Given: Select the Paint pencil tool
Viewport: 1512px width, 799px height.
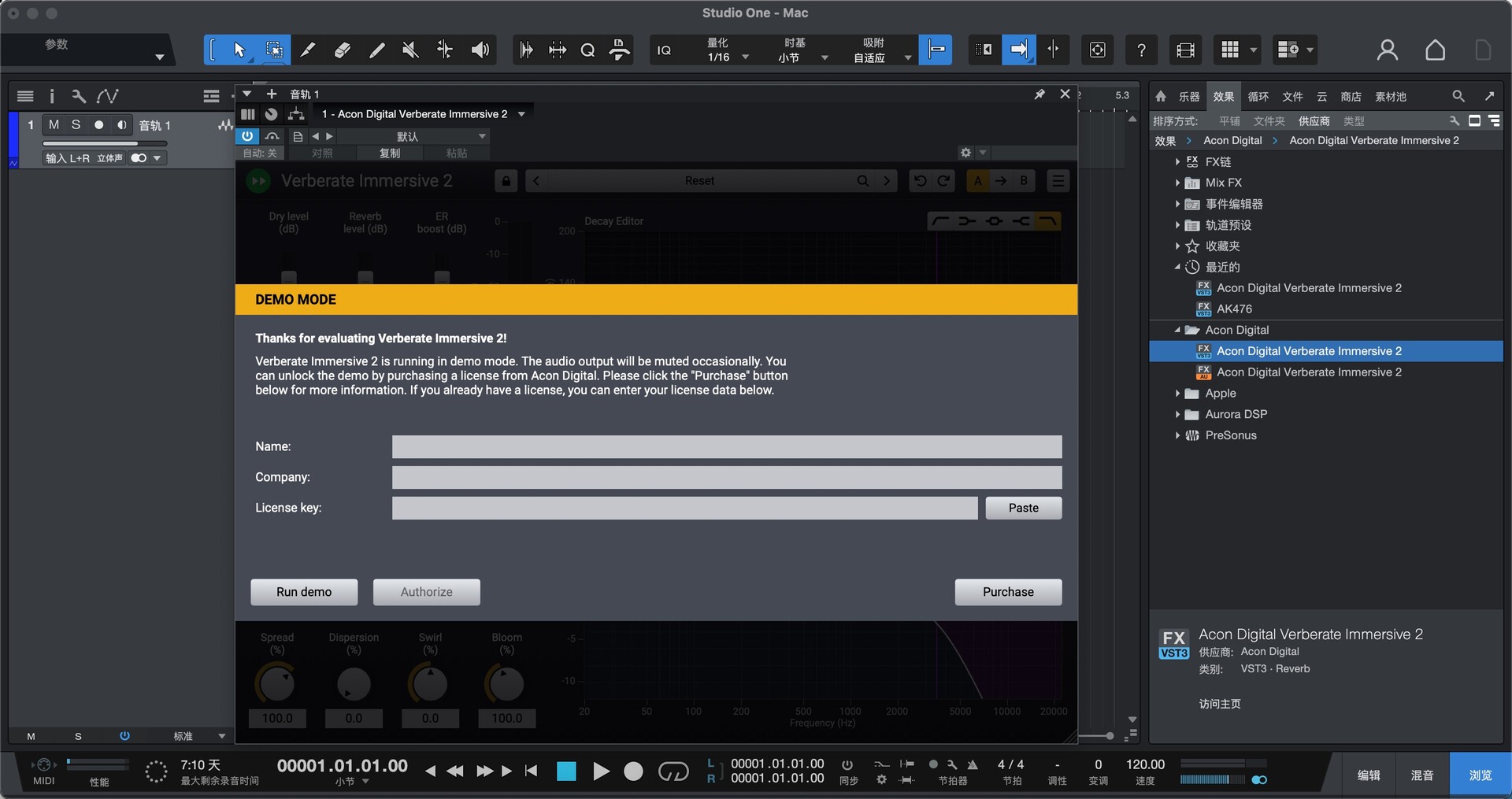Looking at the screenshot, I should point(376,50).
